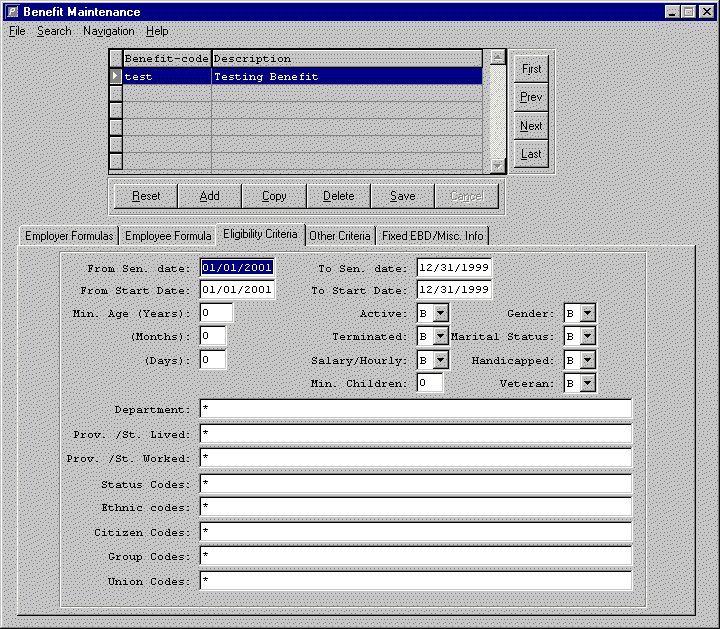Open the Navigation menu
This screenshot has width=720, height=629.
(x=108, y=31)
